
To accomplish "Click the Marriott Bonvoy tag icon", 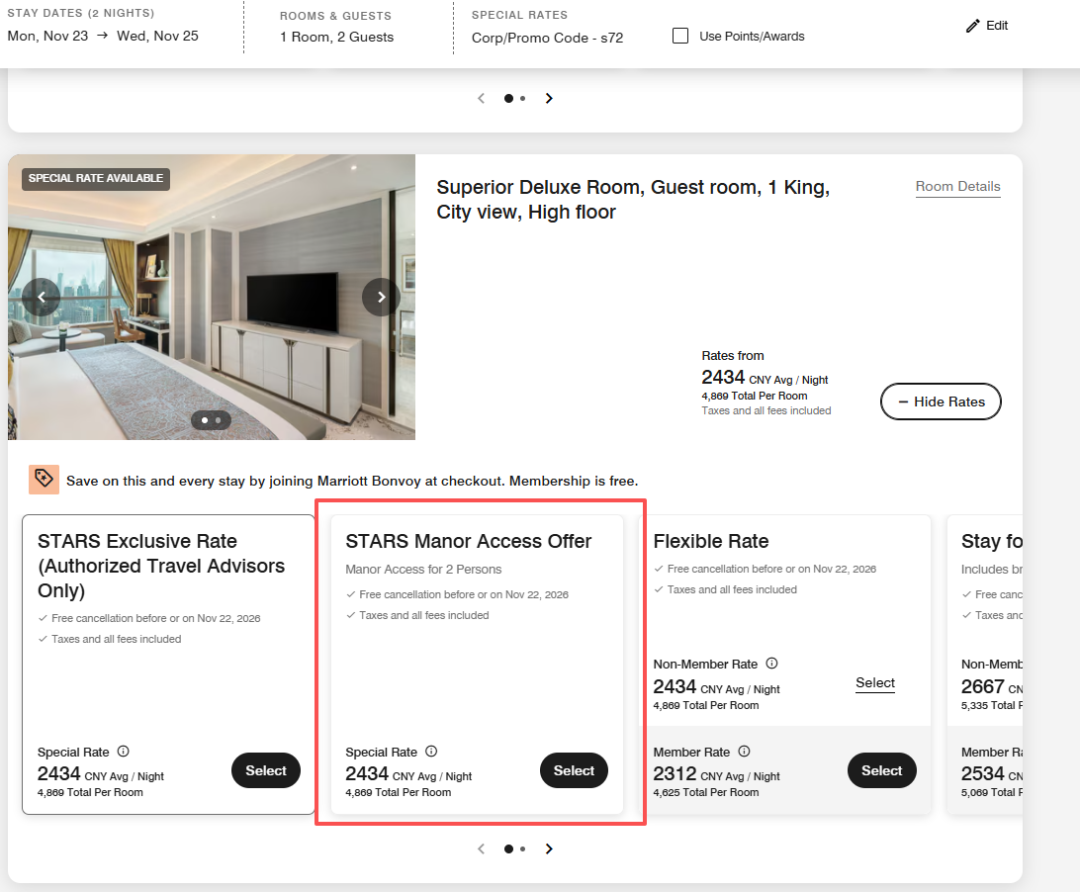I will 43,479.
